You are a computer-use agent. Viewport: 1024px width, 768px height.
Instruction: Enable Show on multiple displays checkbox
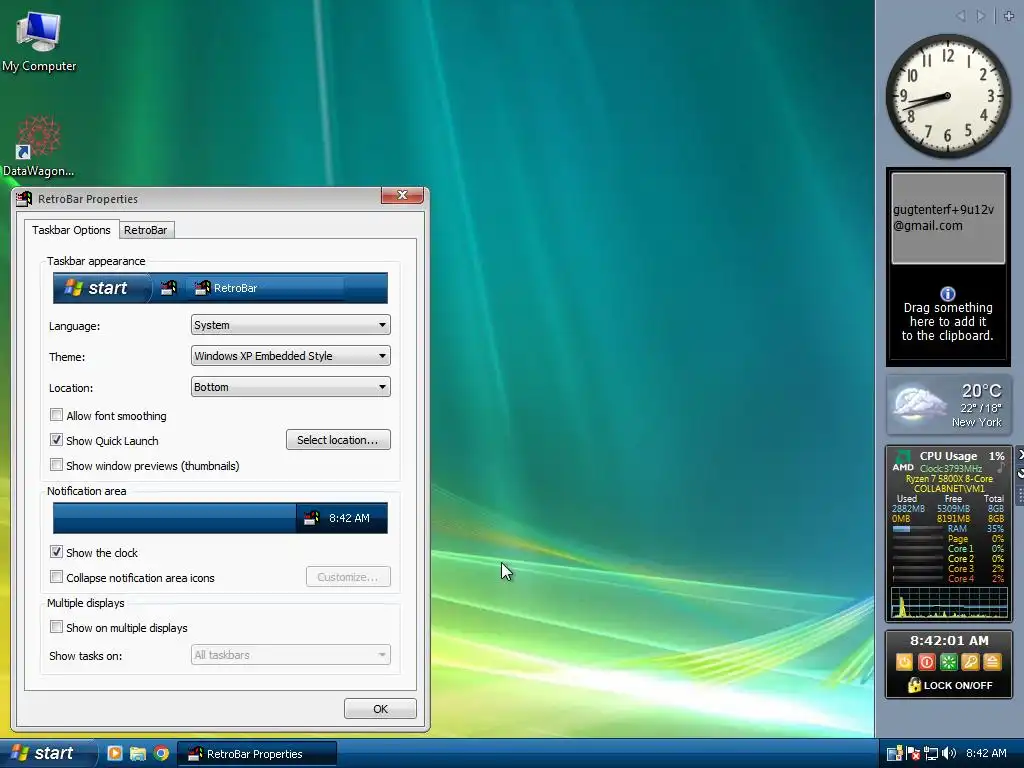(x=56, y=627)
